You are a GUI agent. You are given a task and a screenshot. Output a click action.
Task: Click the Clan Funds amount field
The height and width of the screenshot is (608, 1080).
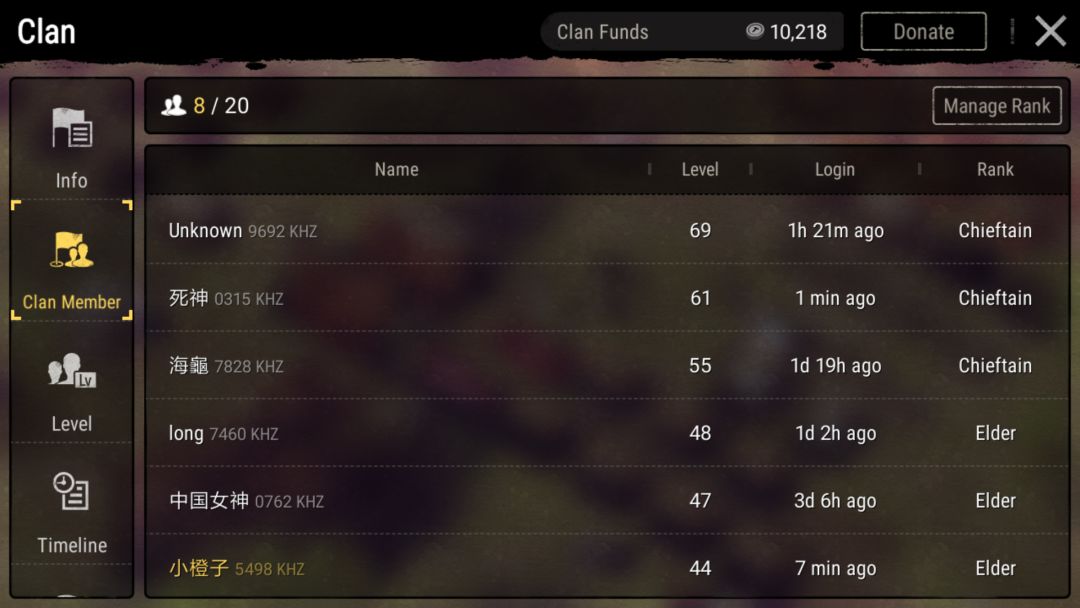click(692, 31)
